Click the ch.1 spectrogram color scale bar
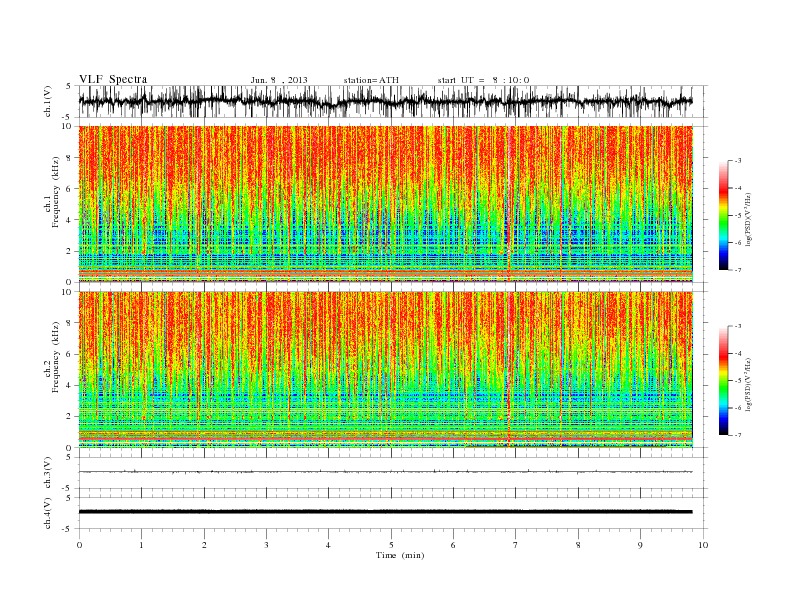Image resolution: width=792 pixels, height=612 pixels. [723, 216]
